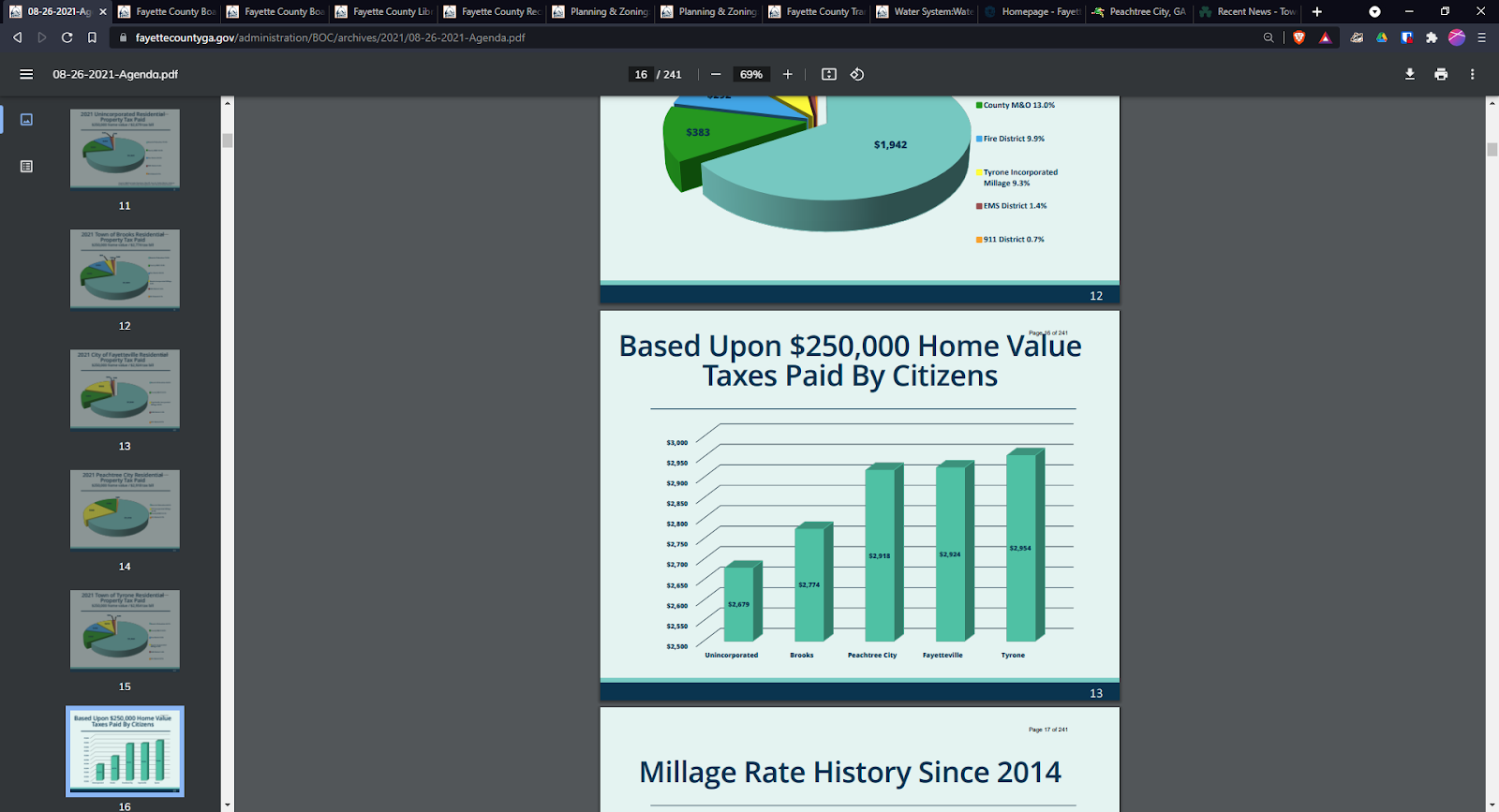This screenshot has height=812, width=1499.
Task: Click the "$2,954" Tyrone bar value
Action: click(x=1020, y=548)
